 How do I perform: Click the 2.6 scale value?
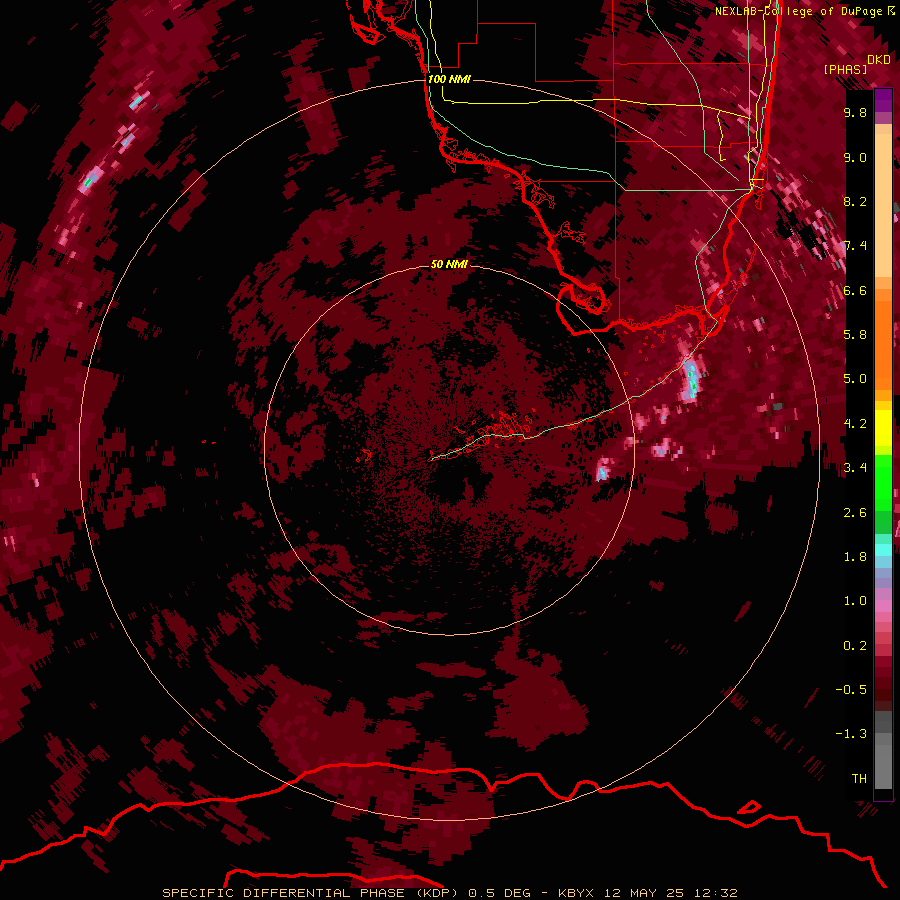(x=855, y=513)
